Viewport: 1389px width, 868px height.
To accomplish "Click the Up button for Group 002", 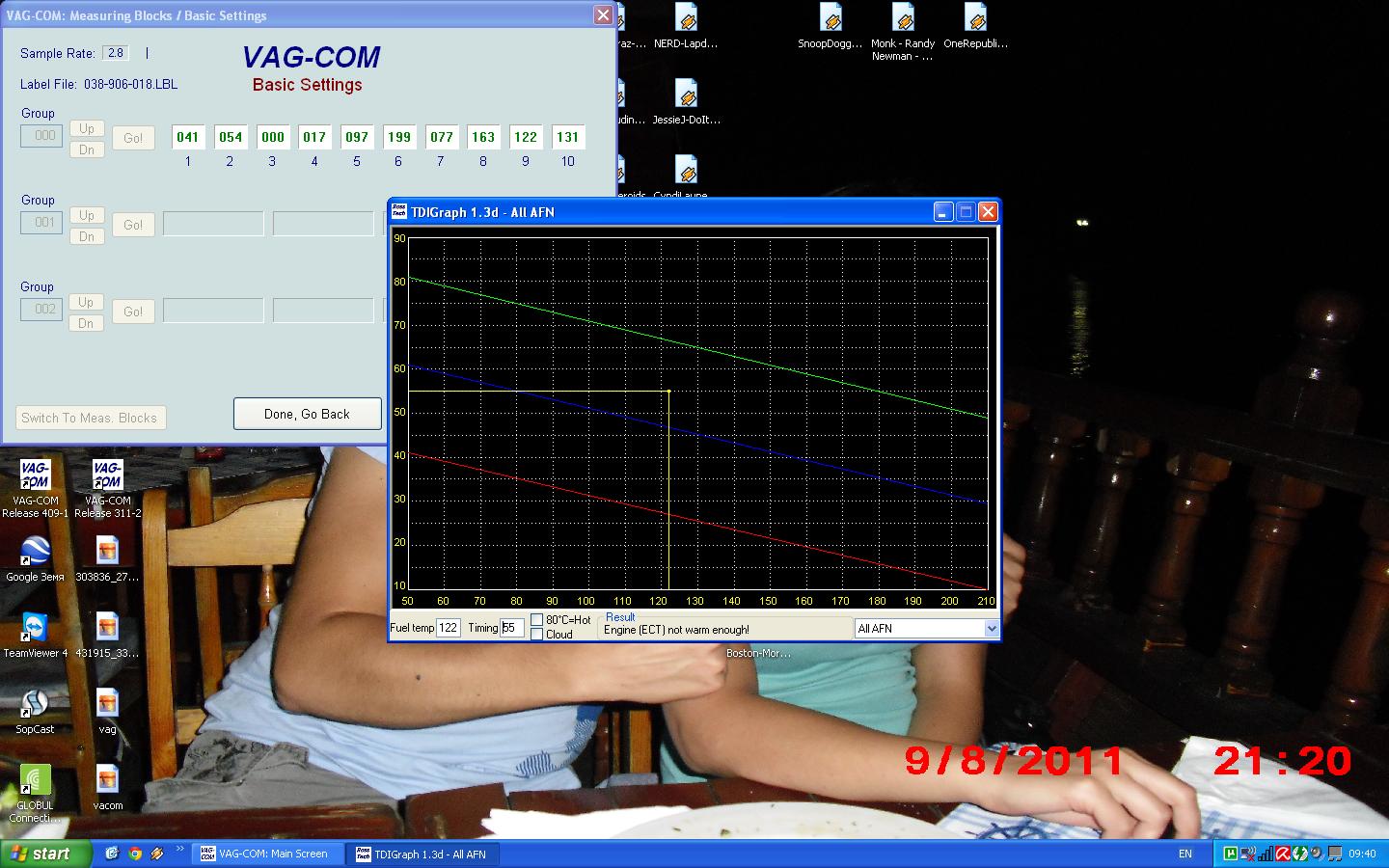I will click(87, 302).
